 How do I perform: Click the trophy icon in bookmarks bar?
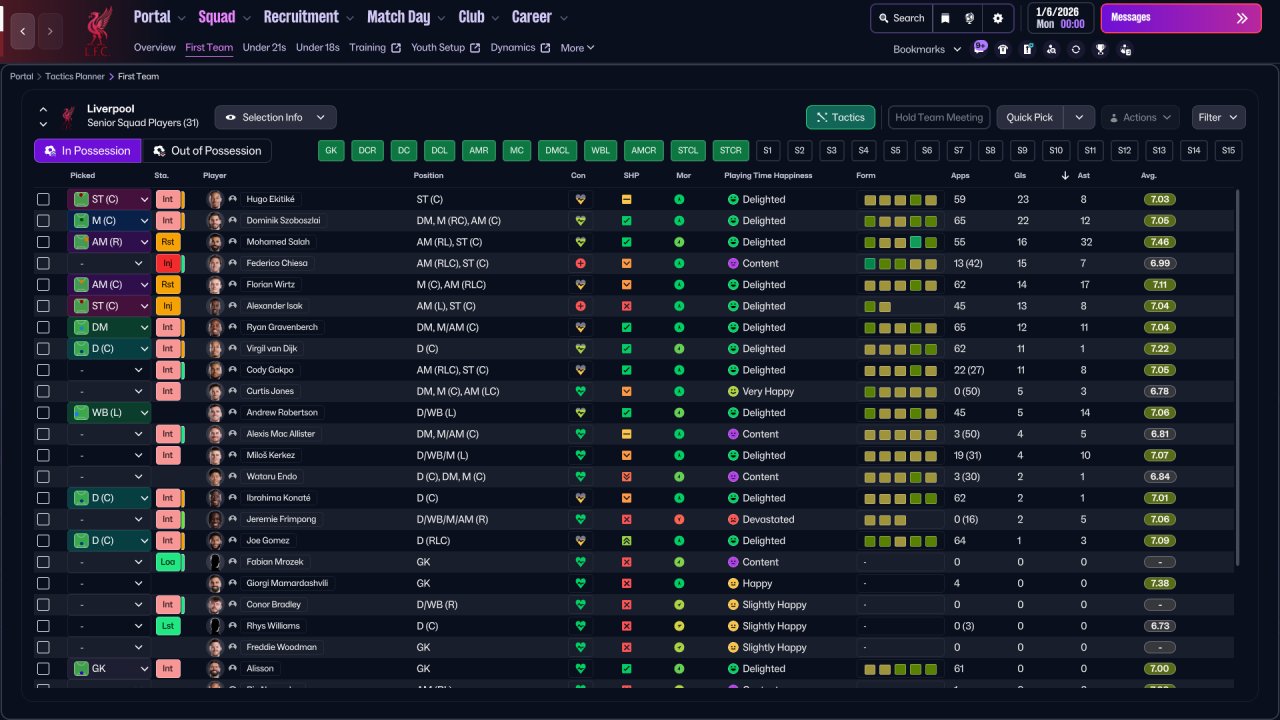1100,49
